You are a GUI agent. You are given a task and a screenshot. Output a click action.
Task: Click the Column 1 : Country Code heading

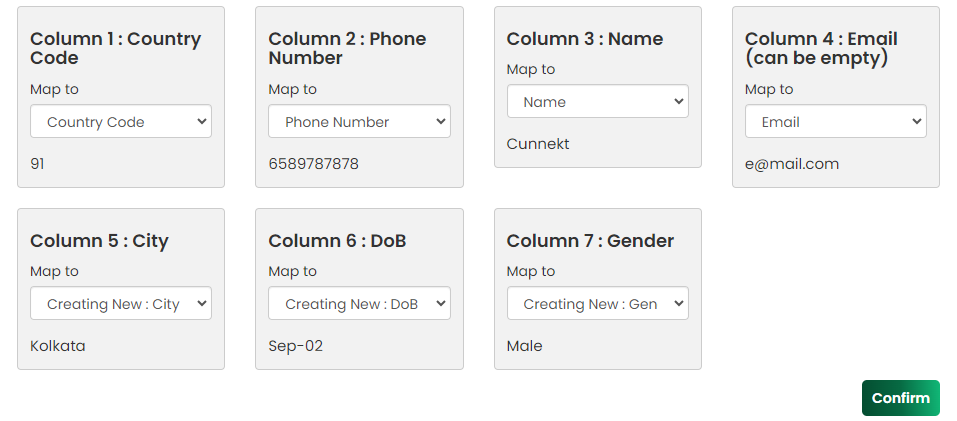pos(115,48)
